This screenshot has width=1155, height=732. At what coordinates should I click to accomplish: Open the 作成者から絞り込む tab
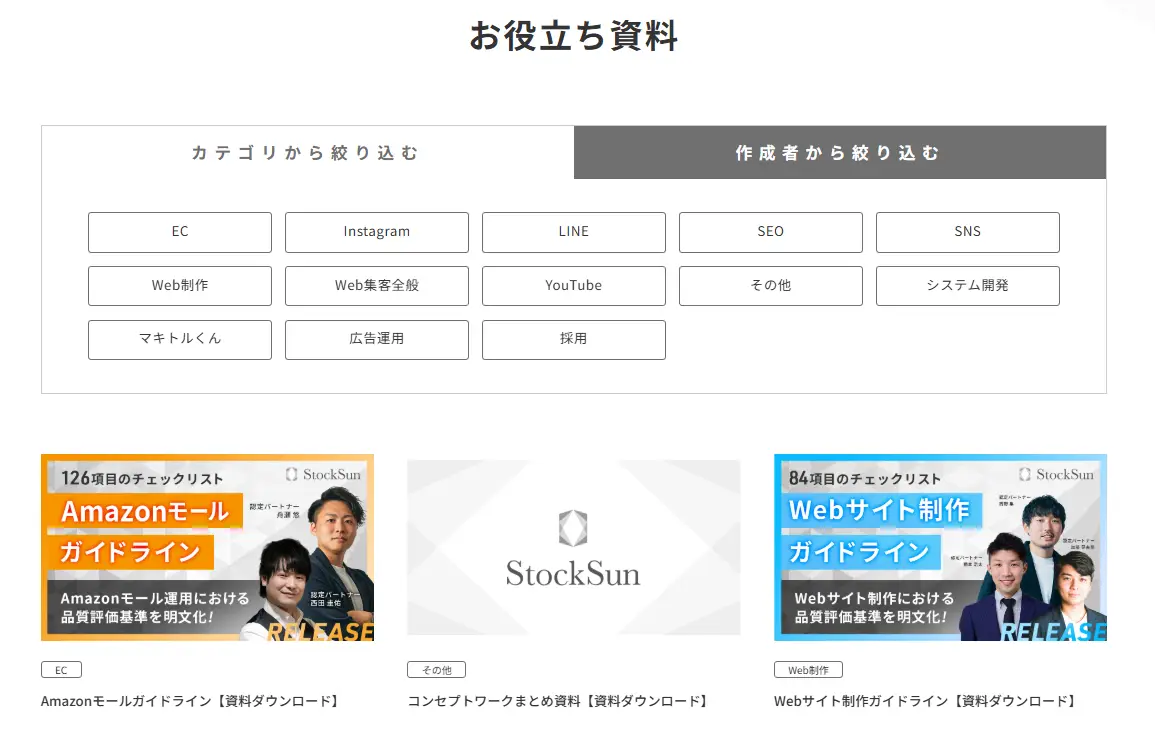pyautogui.click(x=838, y=152)
